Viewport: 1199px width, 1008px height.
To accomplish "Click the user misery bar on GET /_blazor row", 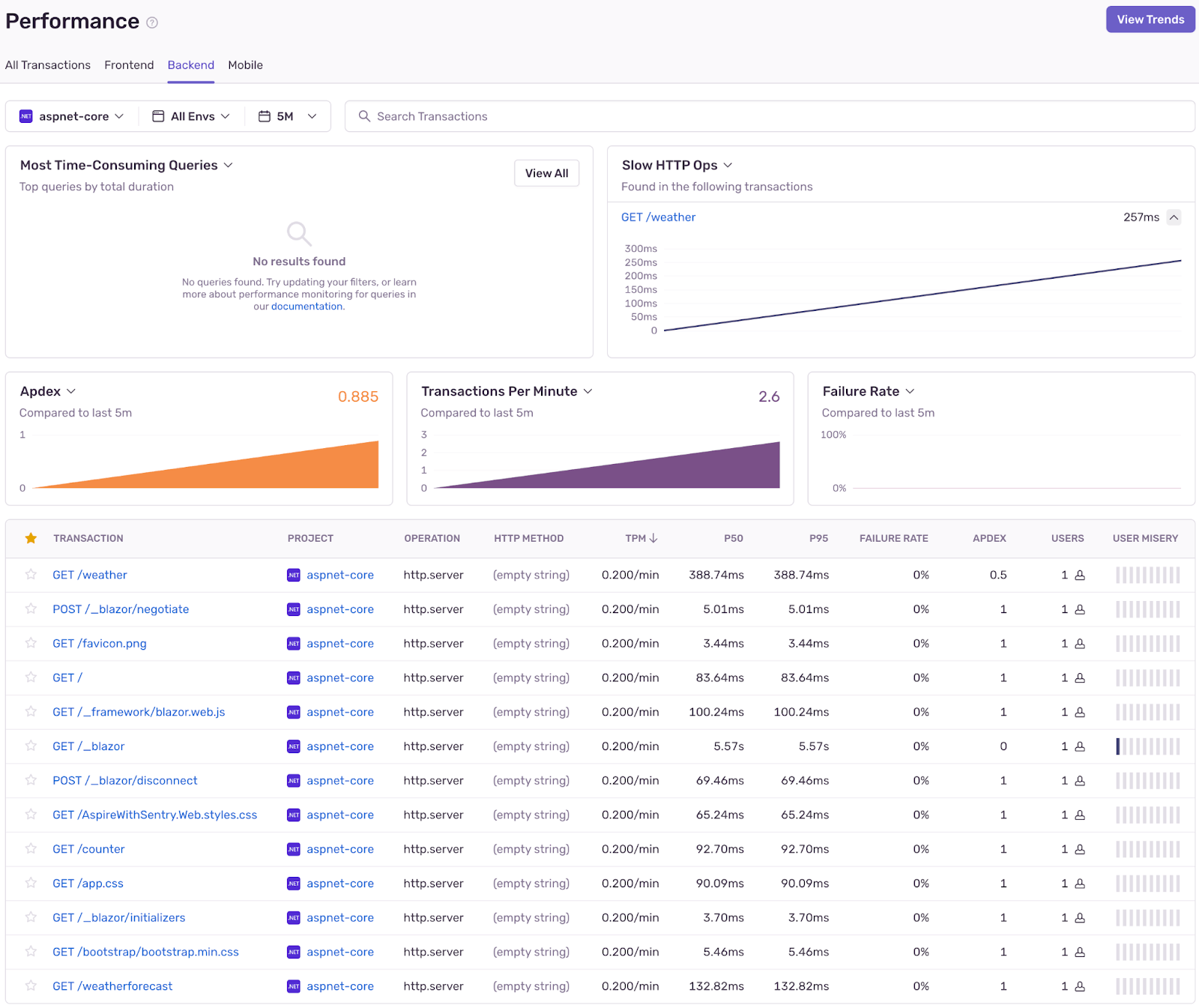I will point(1147,746).
